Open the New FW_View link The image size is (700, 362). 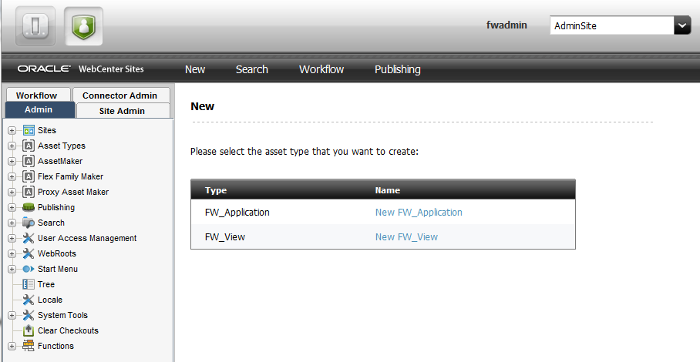[406, 237]
